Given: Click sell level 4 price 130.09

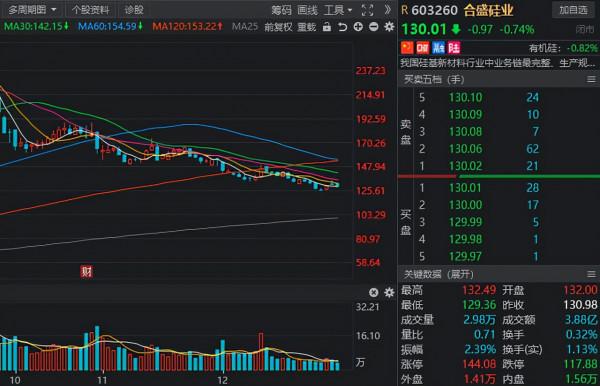Looking at the screenshot, I should pos(465,114).
